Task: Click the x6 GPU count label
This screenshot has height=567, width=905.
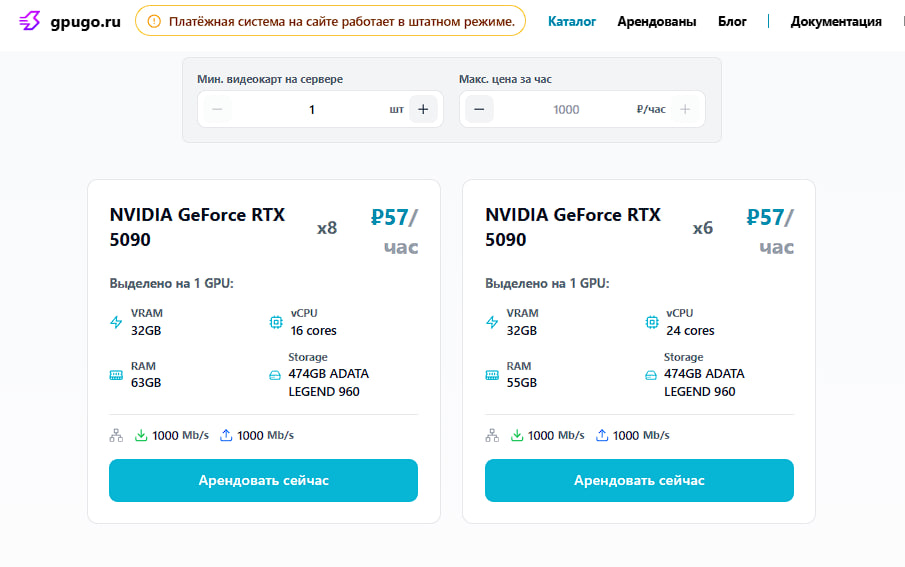Action: tap(702, 228)
